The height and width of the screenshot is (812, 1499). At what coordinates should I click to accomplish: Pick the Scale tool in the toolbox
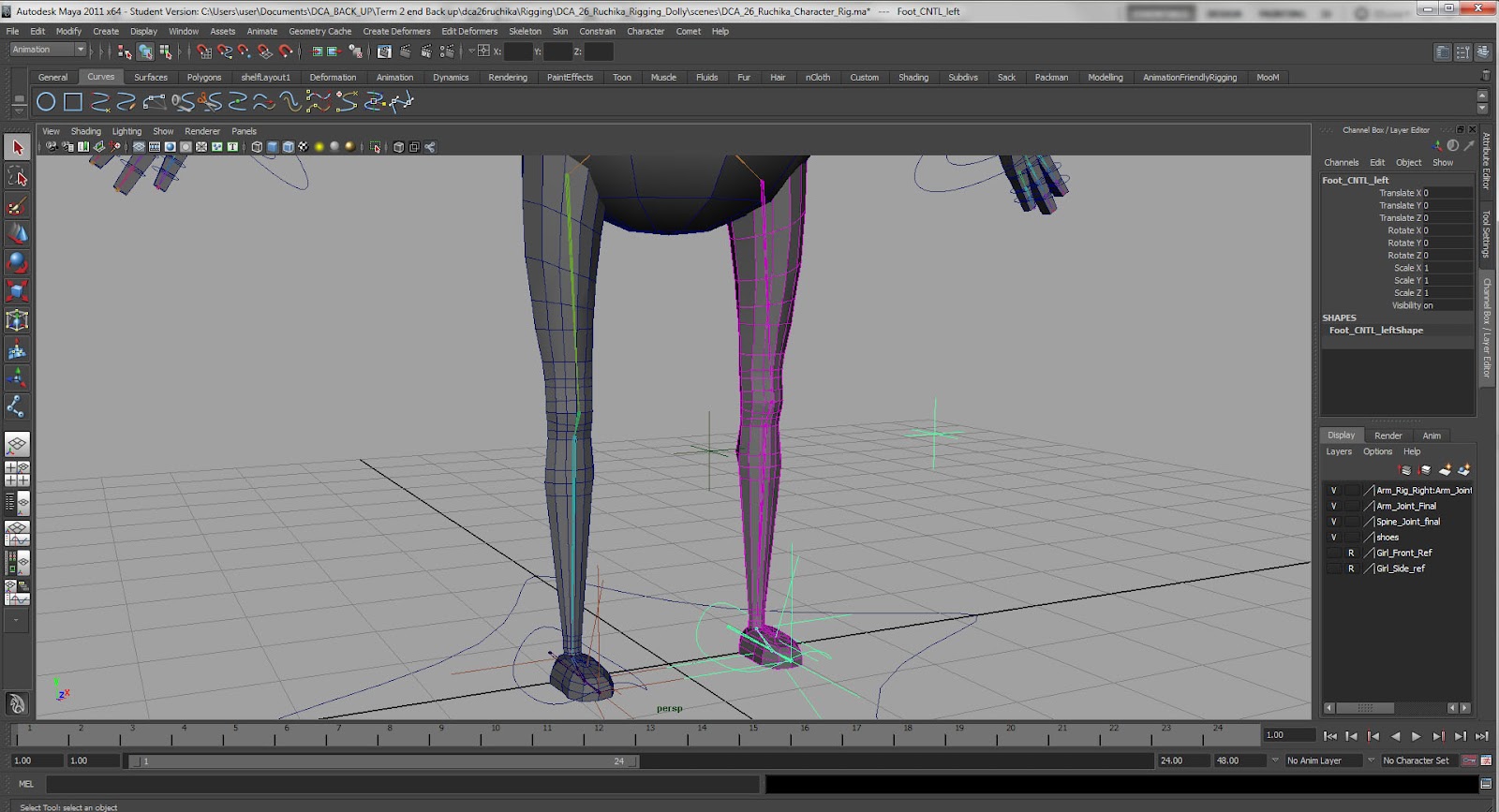click(17, 291)
